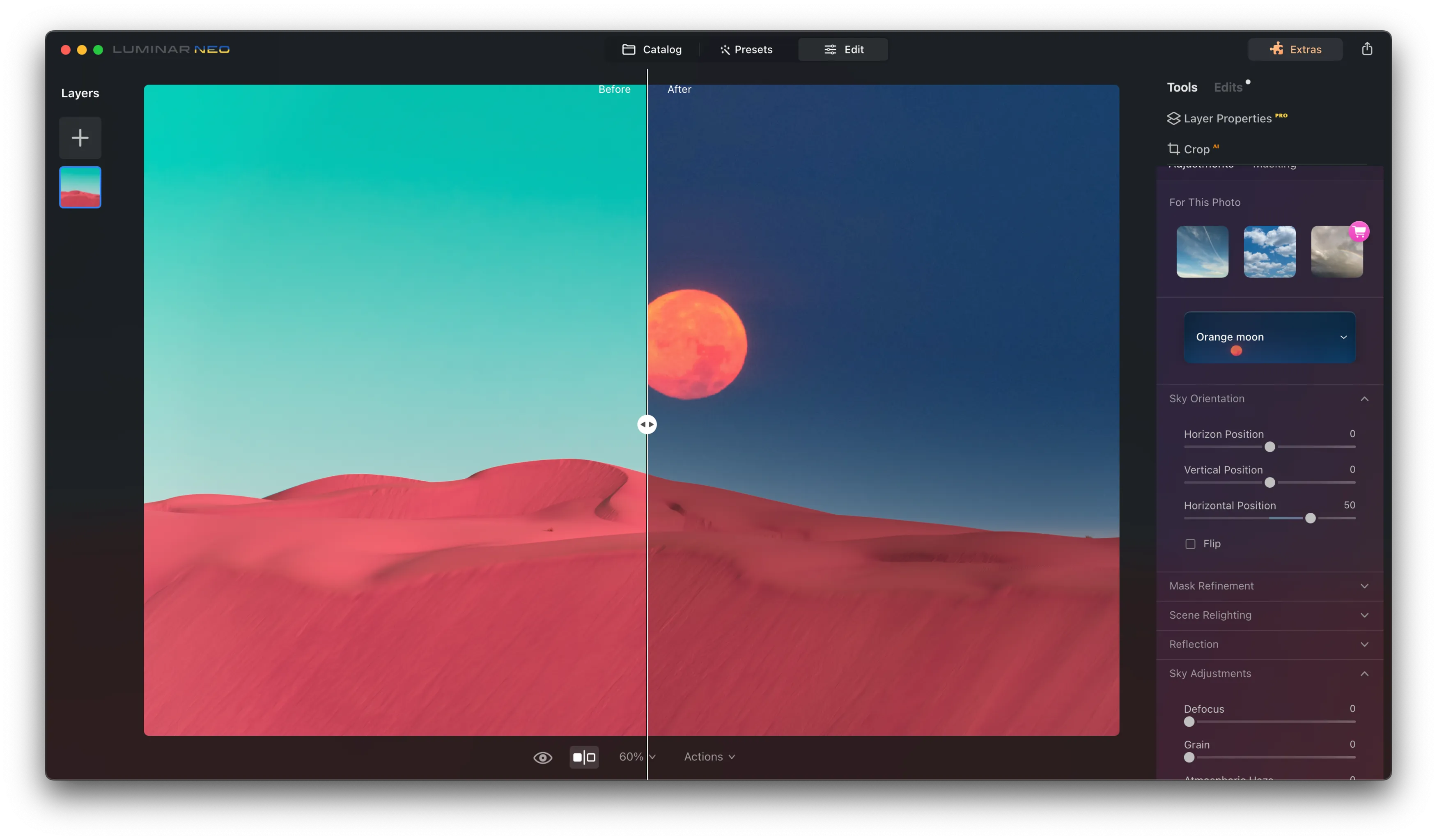Switch to the Presets tab

point(746,50)
